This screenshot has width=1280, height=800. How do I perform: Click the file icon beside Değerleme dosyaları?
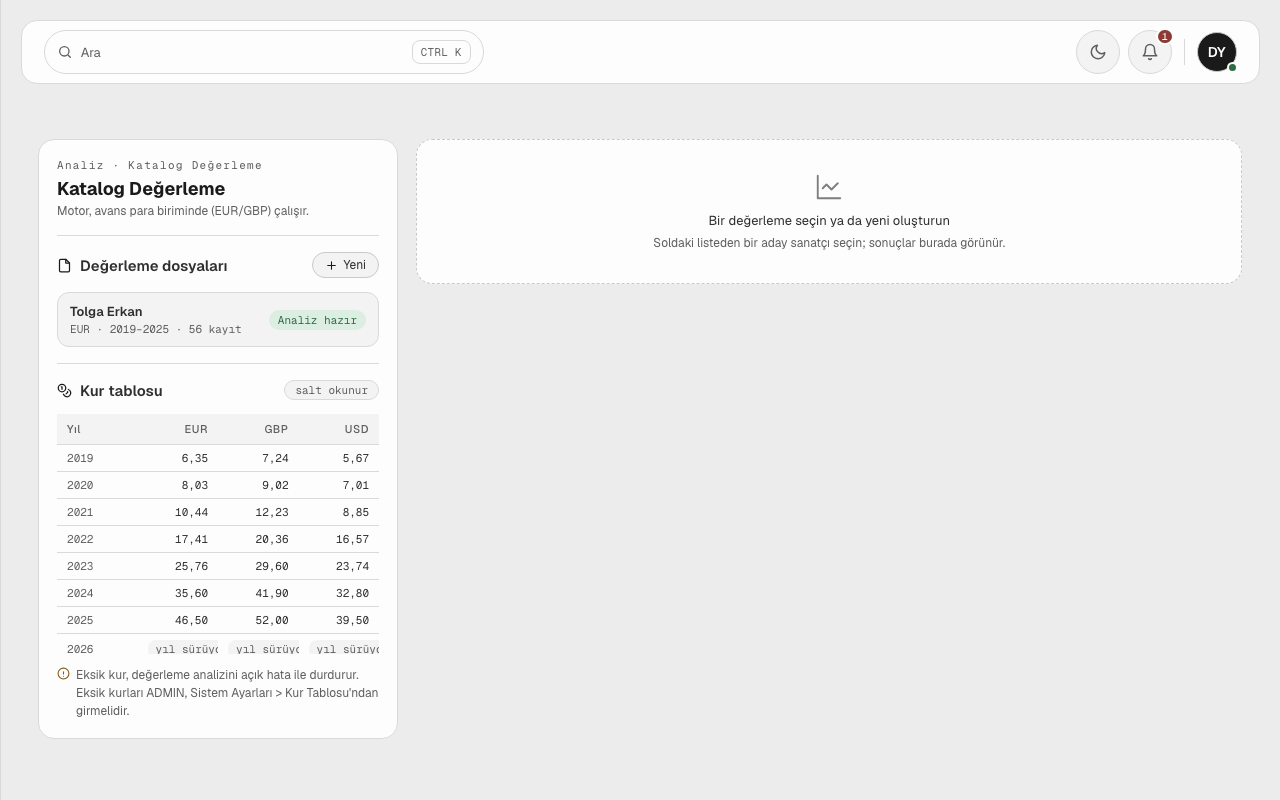tap(65, 266)
